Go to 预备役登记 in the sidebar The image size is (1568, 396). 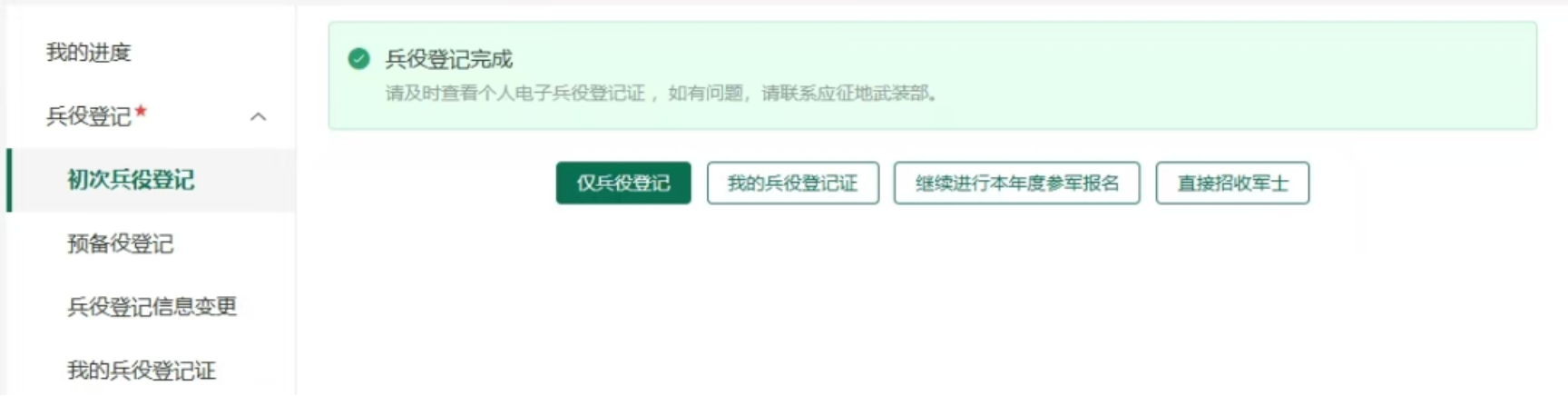click(x=120, y=243)
